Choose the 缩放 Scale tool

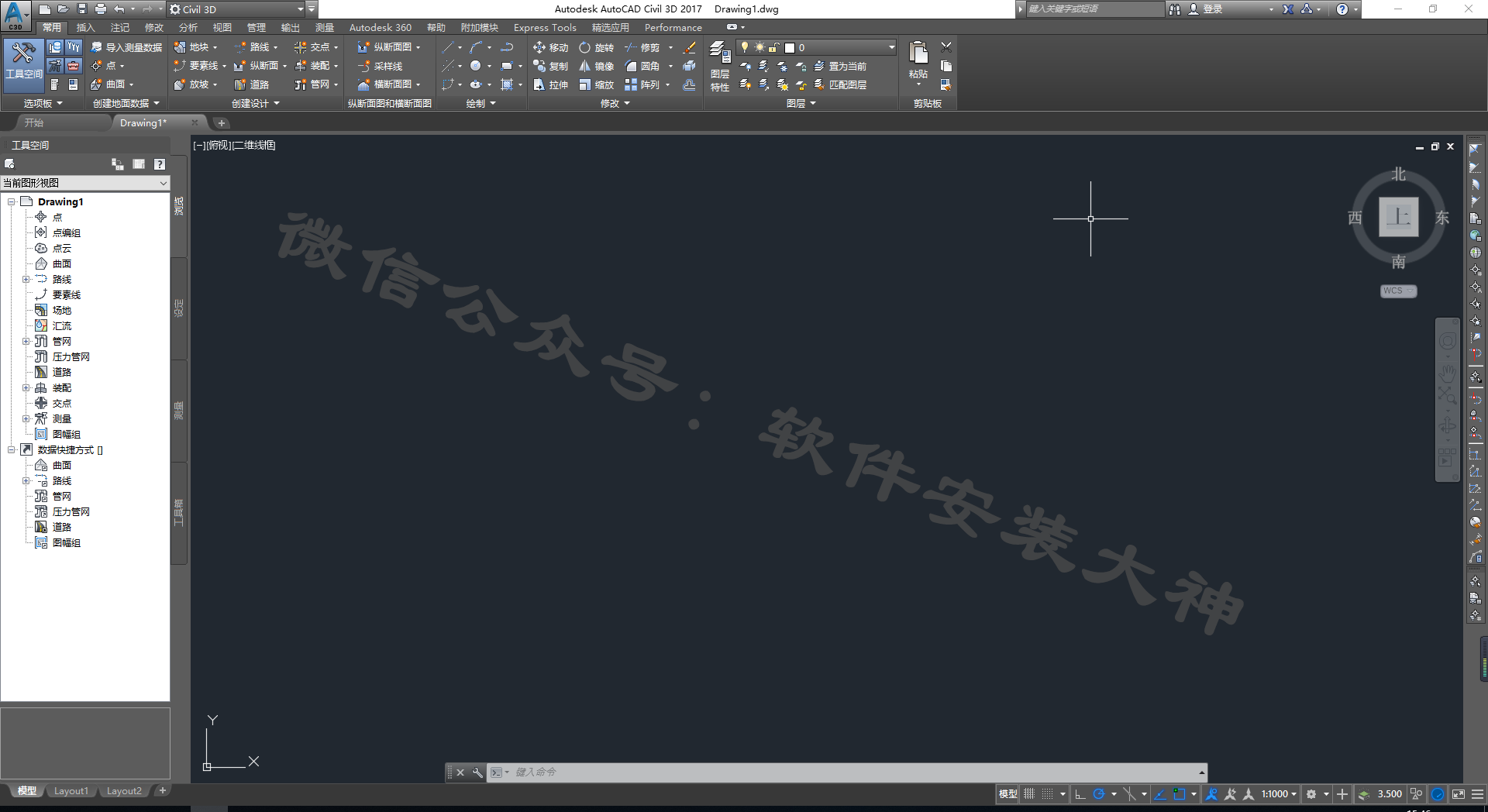pyautogui.click(x=596, y=84)
